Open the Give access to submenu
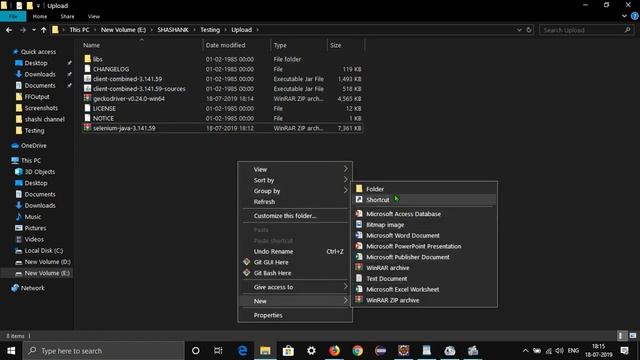Screen dimensions: 640x360 tap(295, 287)
